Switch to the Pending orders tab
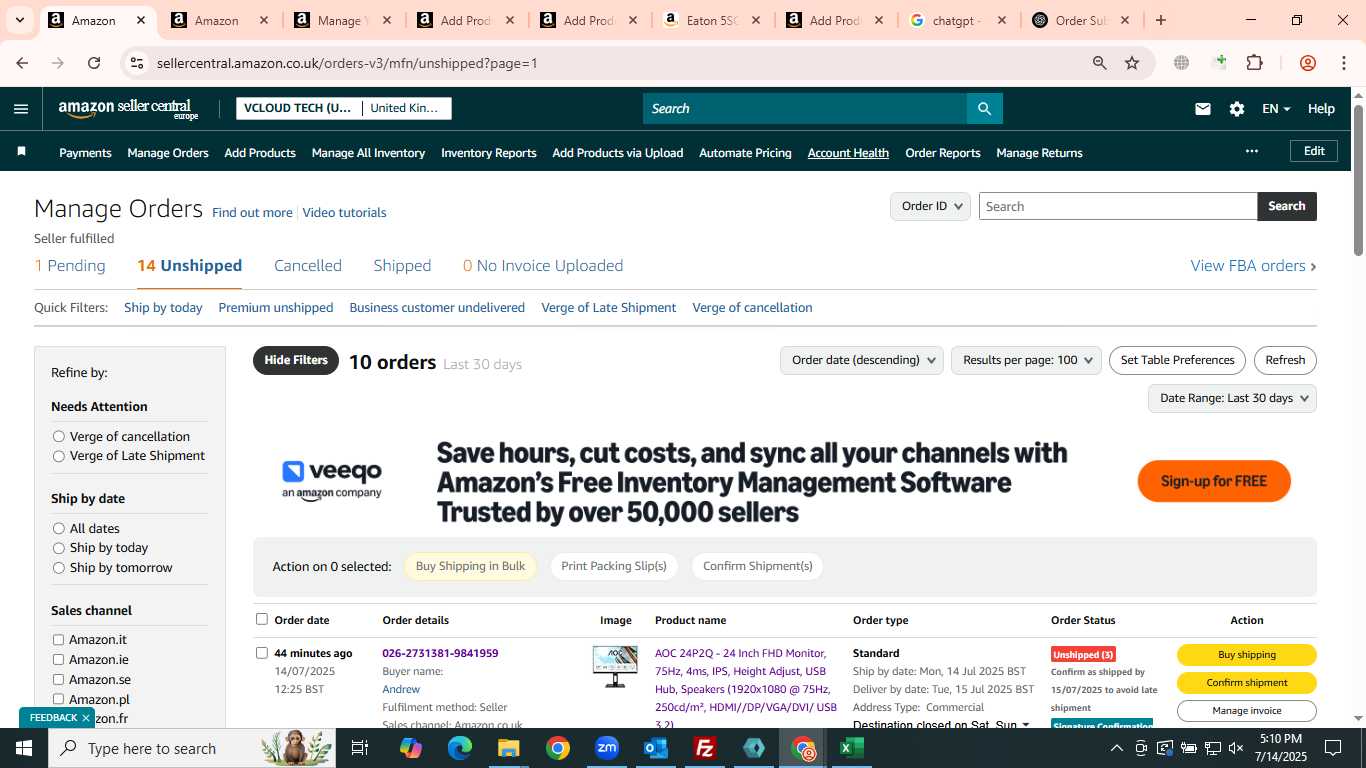1366x768 pixels. tap(70, 265)
